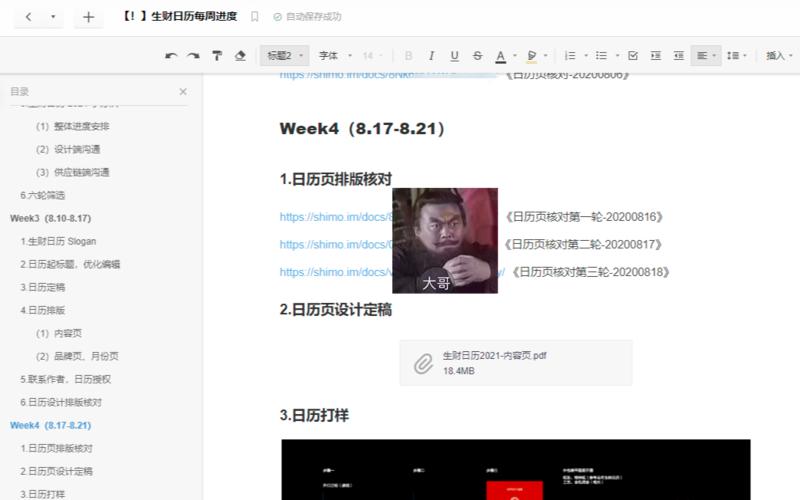Select 3.日历定稿 outline entry
The image size is (800, 500).
pyautogui.click(x=42, y=287)
